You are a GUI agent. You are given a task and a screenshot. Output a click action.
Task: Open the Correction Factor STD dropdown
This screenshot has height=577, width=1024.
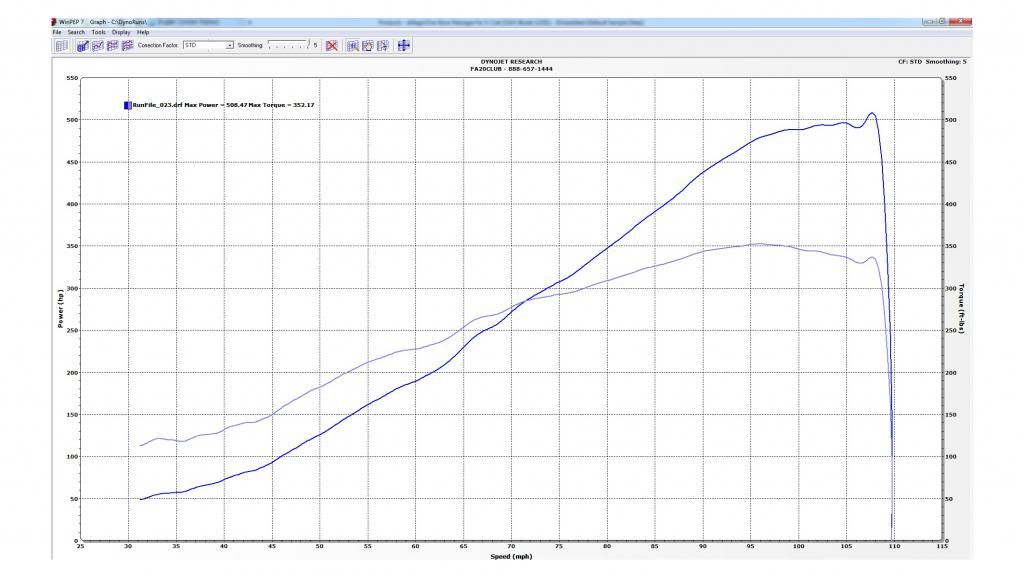[x=230, y=45]
